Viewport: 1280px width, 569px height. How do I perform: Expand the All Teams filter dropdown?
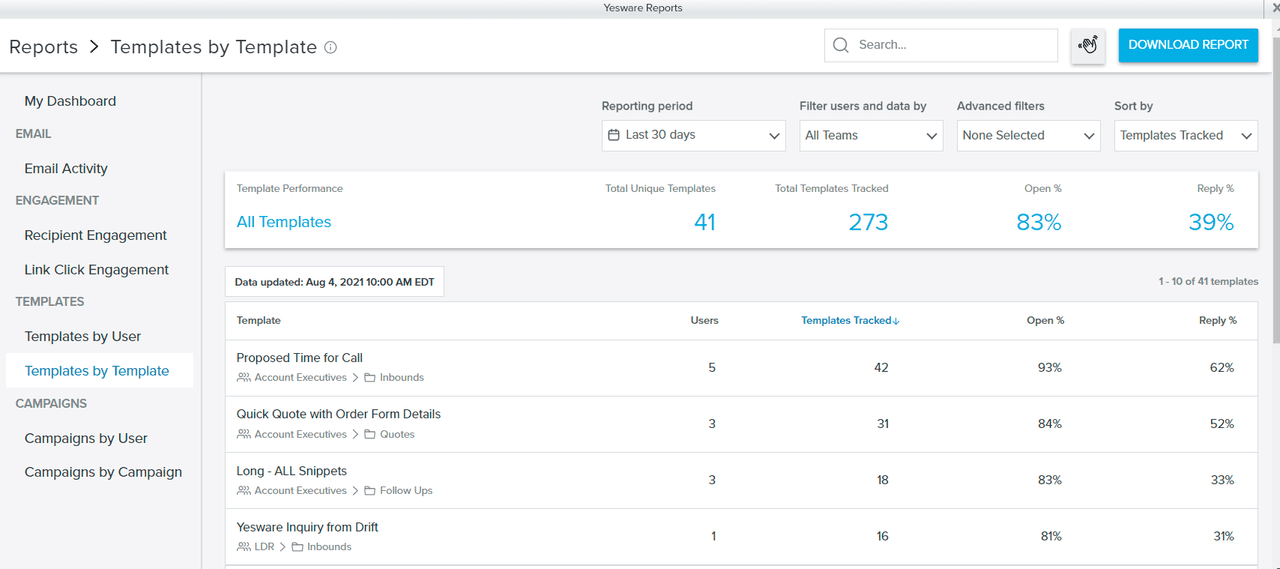click(871, 136)
